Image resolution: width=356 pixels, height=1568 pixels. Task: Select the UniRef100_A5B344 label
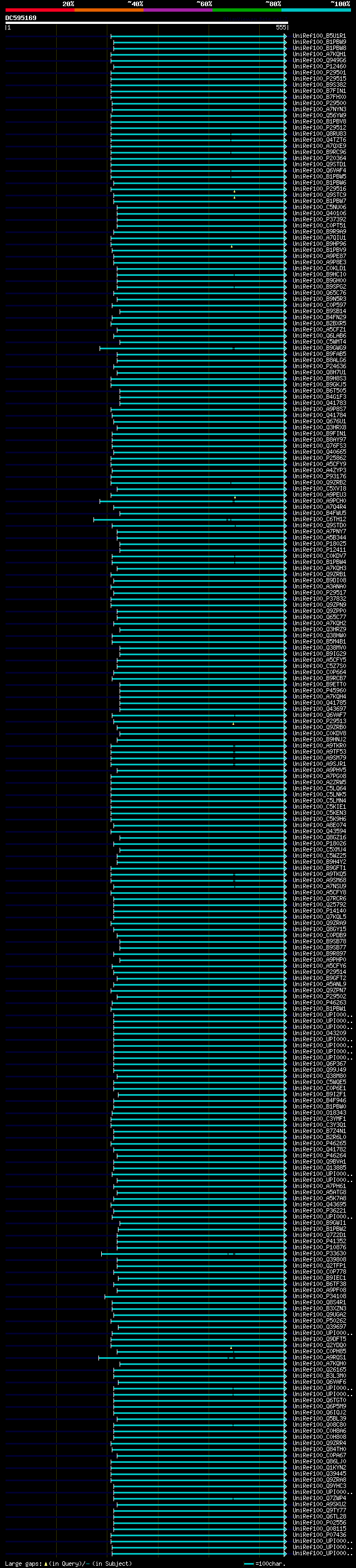tap(319, 537)
